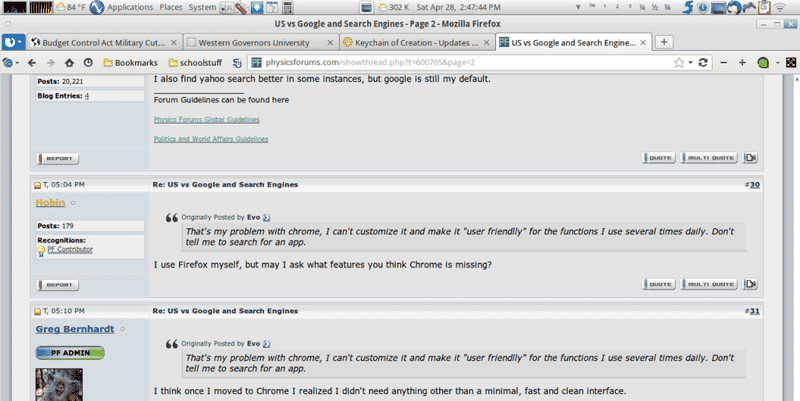Click the blue shield tray icon

click(703, 8)
